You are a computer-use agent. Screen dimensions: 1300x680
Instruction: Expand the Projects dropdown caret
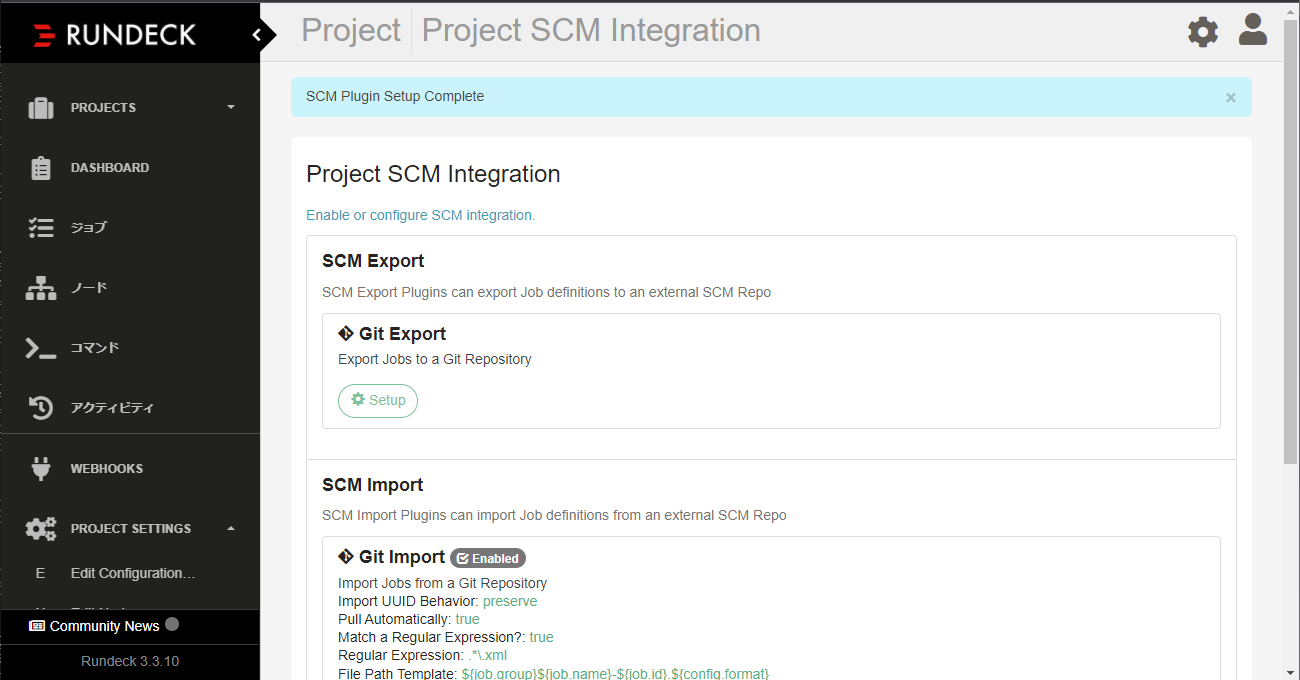(231, 107)
